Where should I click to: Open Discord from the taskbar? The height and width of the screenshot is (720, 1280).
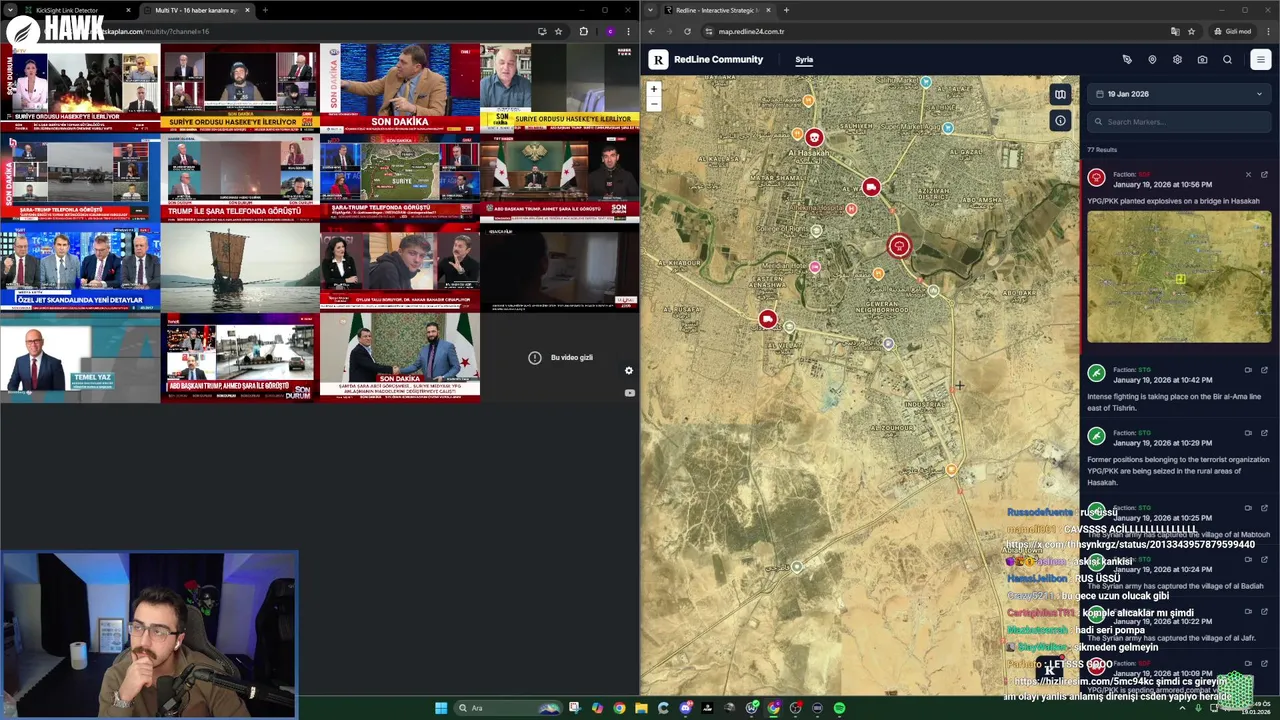(685, 708)
